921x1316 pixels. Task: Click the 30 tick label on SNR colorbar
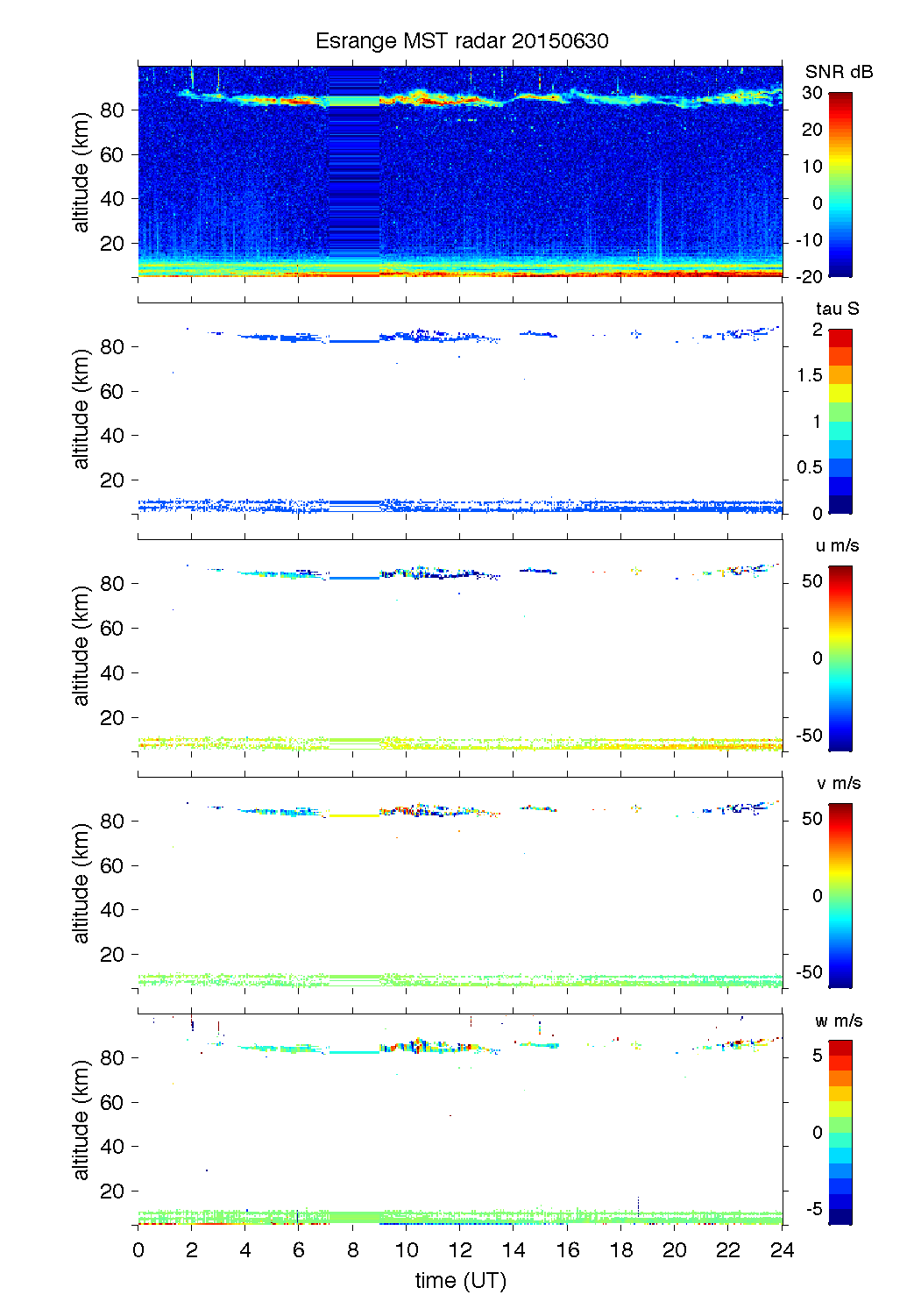click(811, 93)
